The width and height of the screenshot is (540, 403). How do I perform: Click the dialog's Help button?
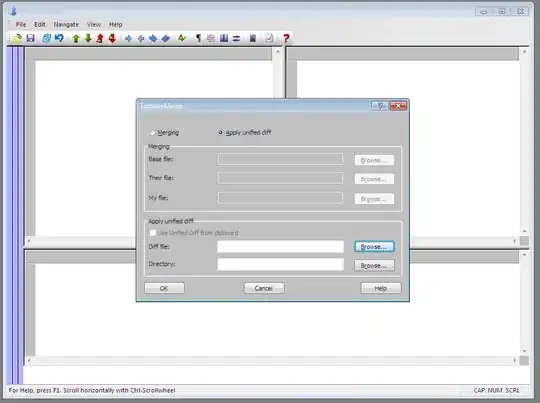381,288
